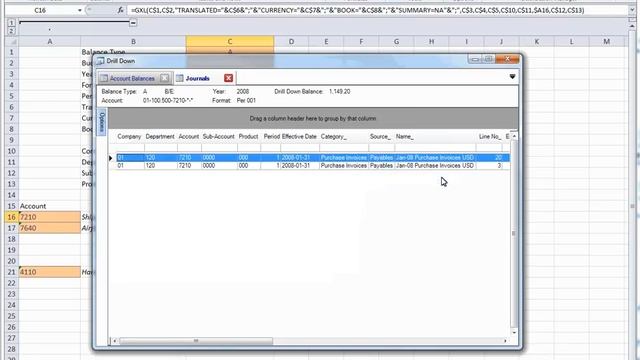Click cell A15 labeled Account
The height and width of the screenshot is (360, 640).
(50, 206)
